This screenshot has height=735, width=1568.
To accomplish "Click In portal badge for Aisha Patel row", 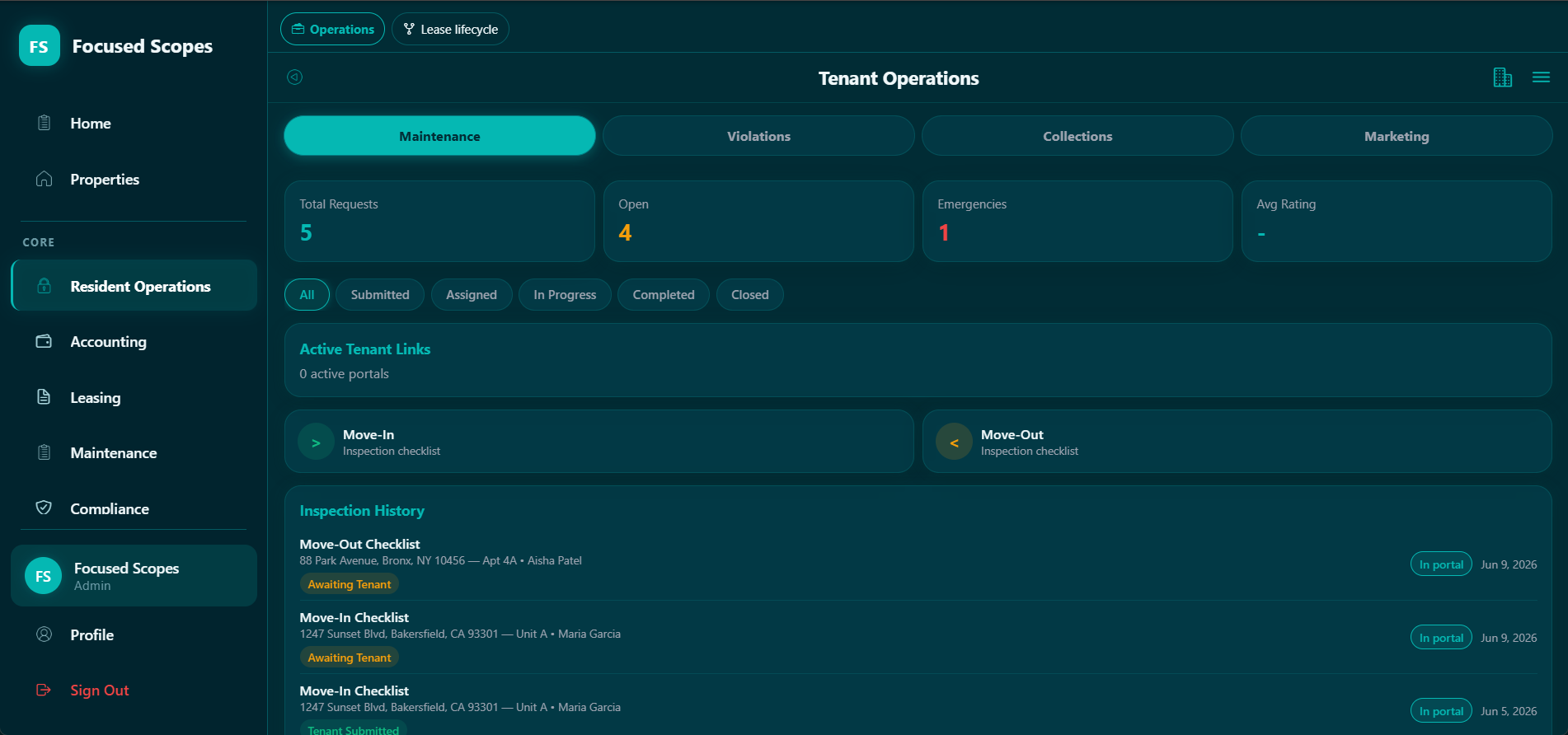I will [1441, 564].
